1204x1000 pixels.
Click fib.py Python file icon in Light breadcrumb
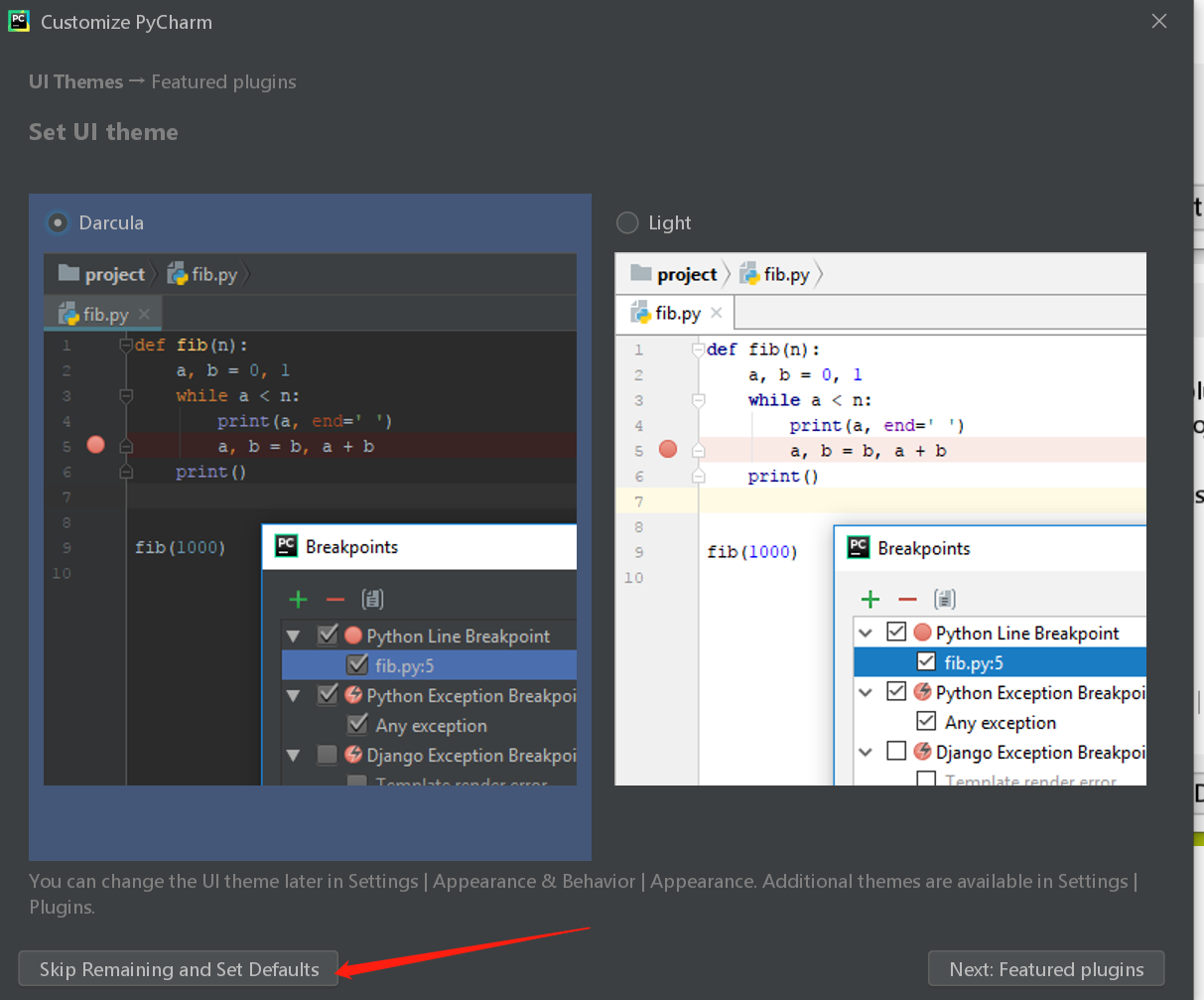tap(749, 274)
